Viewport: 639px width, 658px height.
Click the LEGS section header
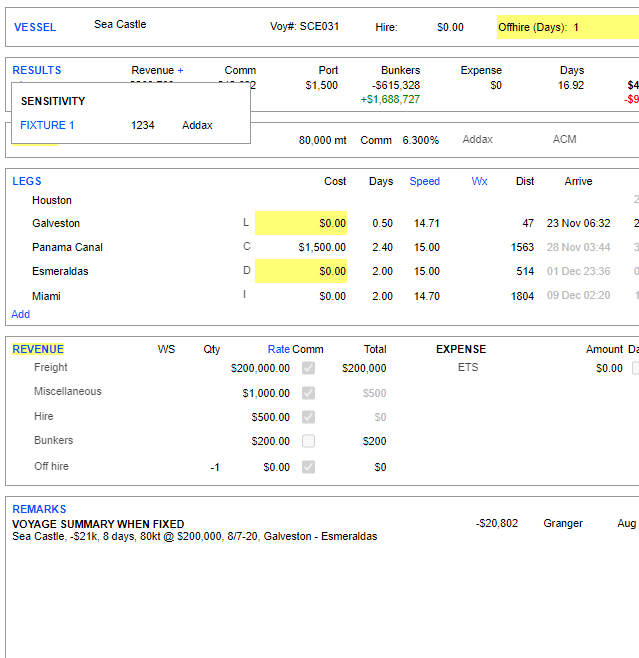pyautogui.click(x=27, y=181)
